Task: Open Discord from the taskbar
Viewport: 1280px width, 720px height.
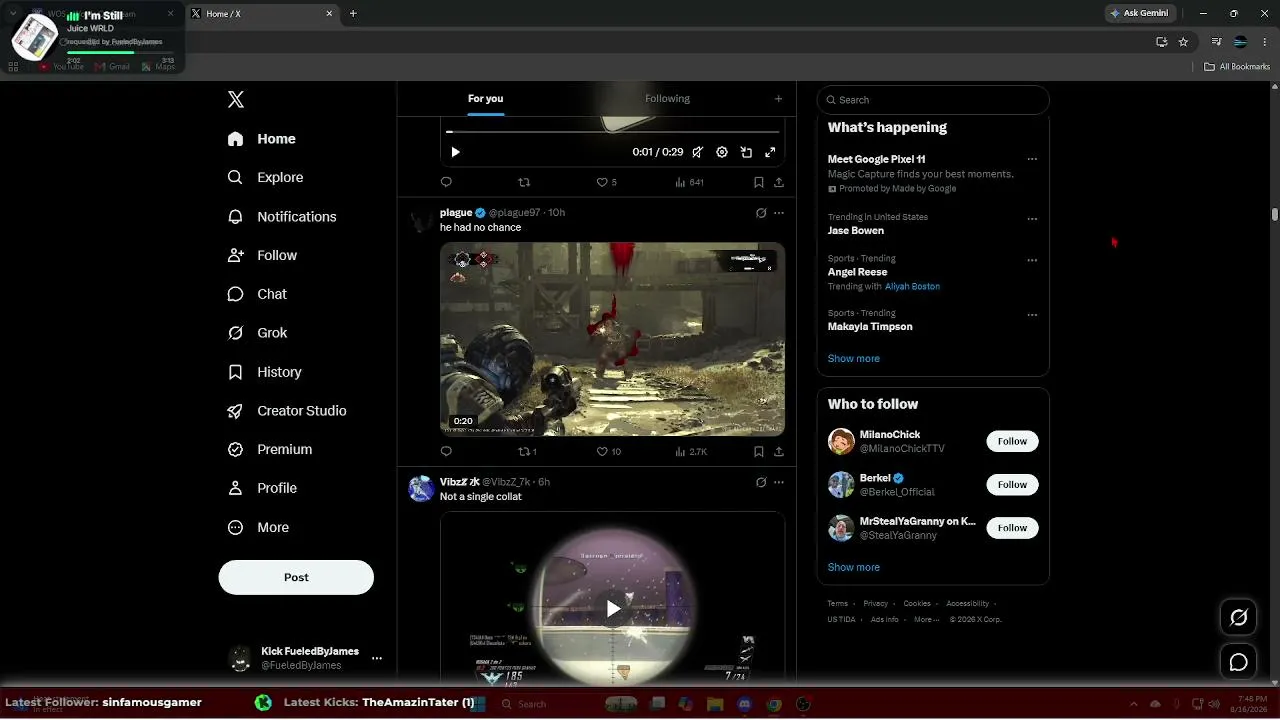Action: tap(744, 704)
